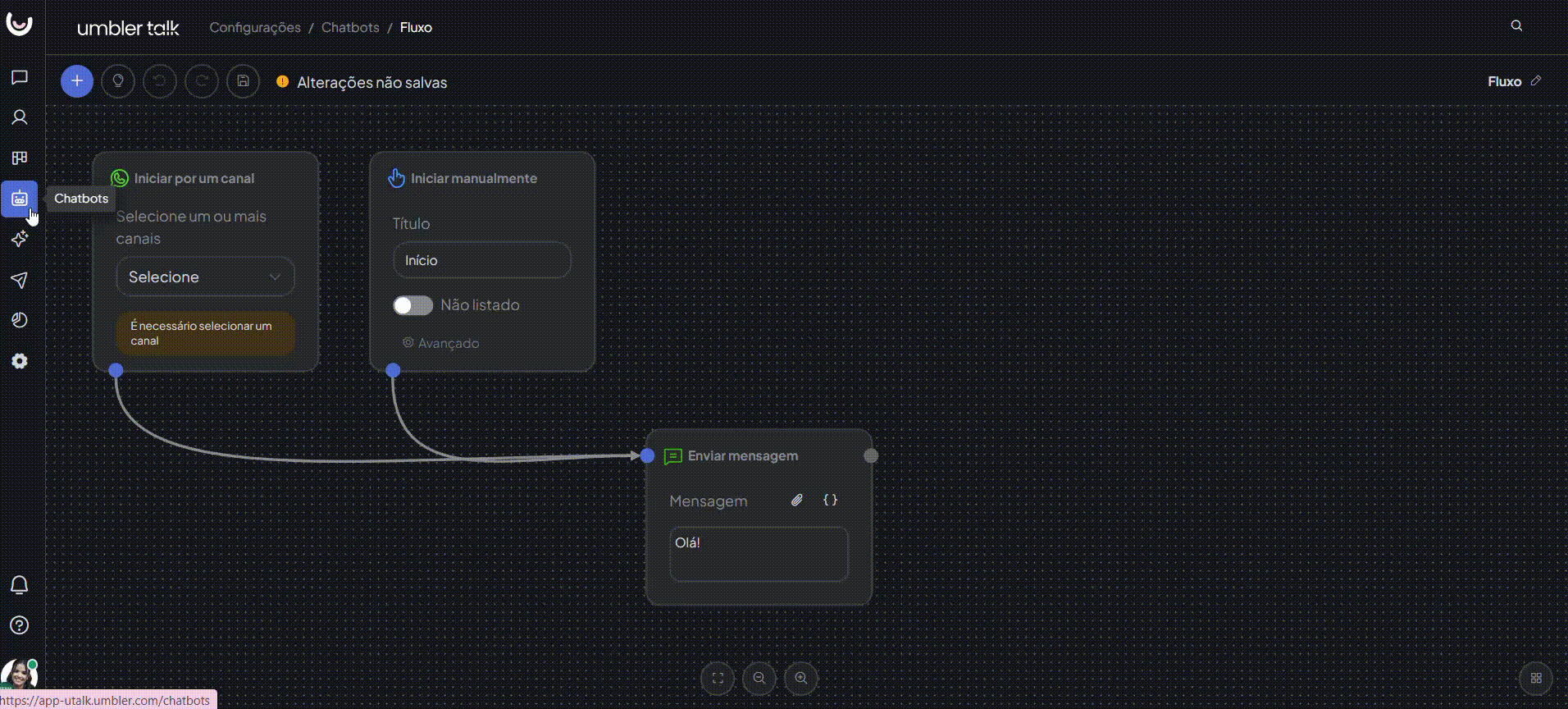Click the redo arrow icon
1568x709 pixels.
202,81
